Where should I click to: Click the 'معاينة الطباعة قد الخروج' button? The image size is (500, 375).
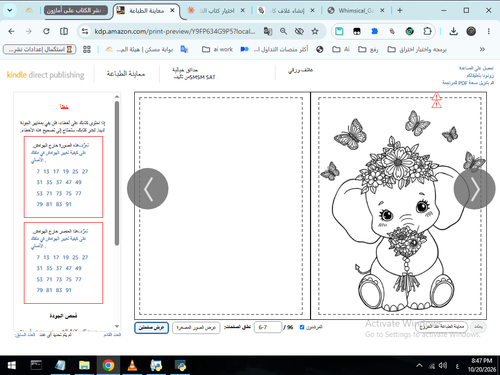[442, 327]
